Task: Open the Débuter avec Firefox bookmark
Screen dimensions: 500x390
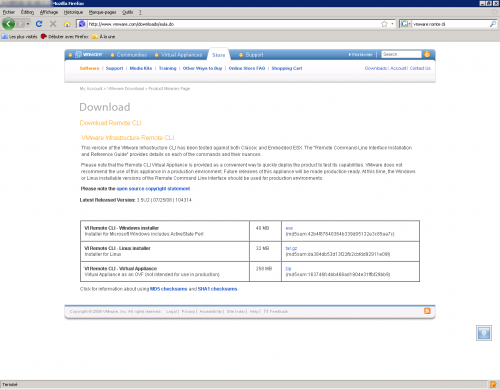Action: coord(65,37)
